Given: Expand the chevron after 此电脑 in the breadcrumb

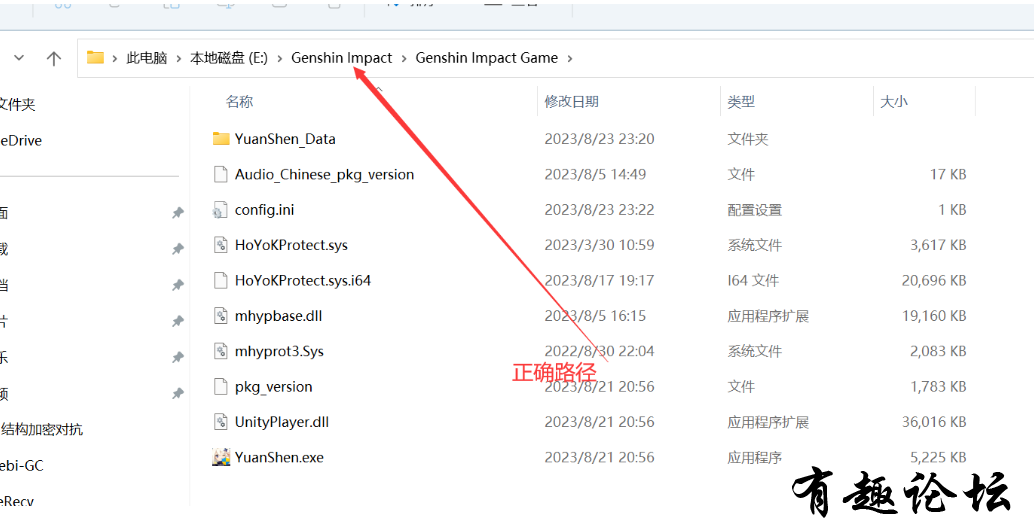Looking at the screenshot, I should coord(178,58).
